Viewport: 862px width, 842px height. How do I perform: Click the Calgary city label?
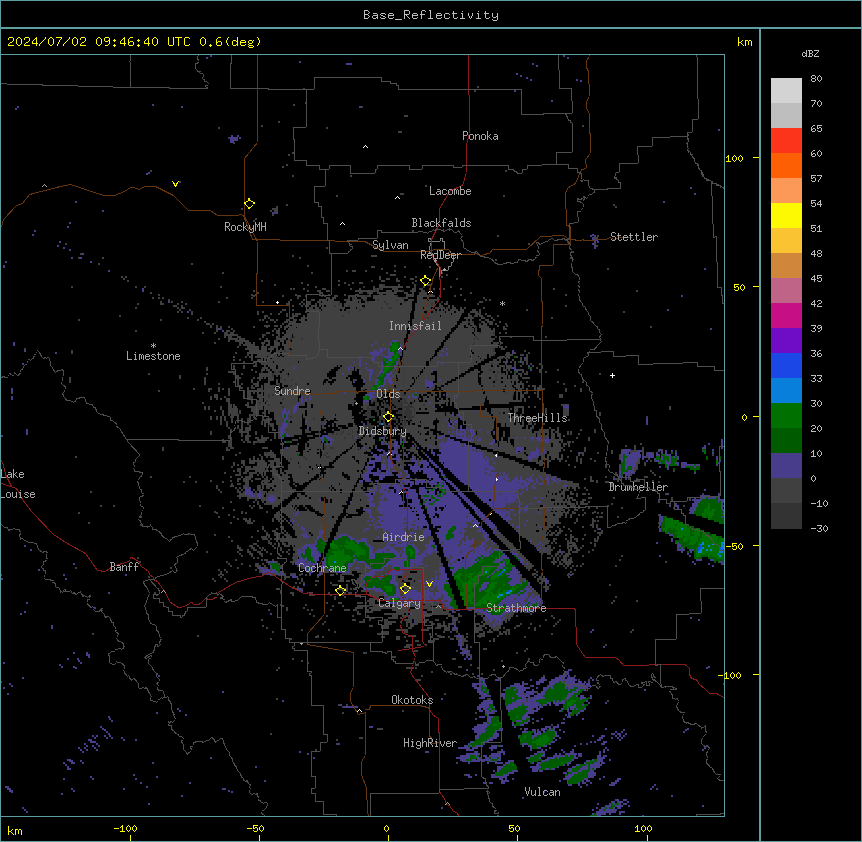(x=399, y=603)
